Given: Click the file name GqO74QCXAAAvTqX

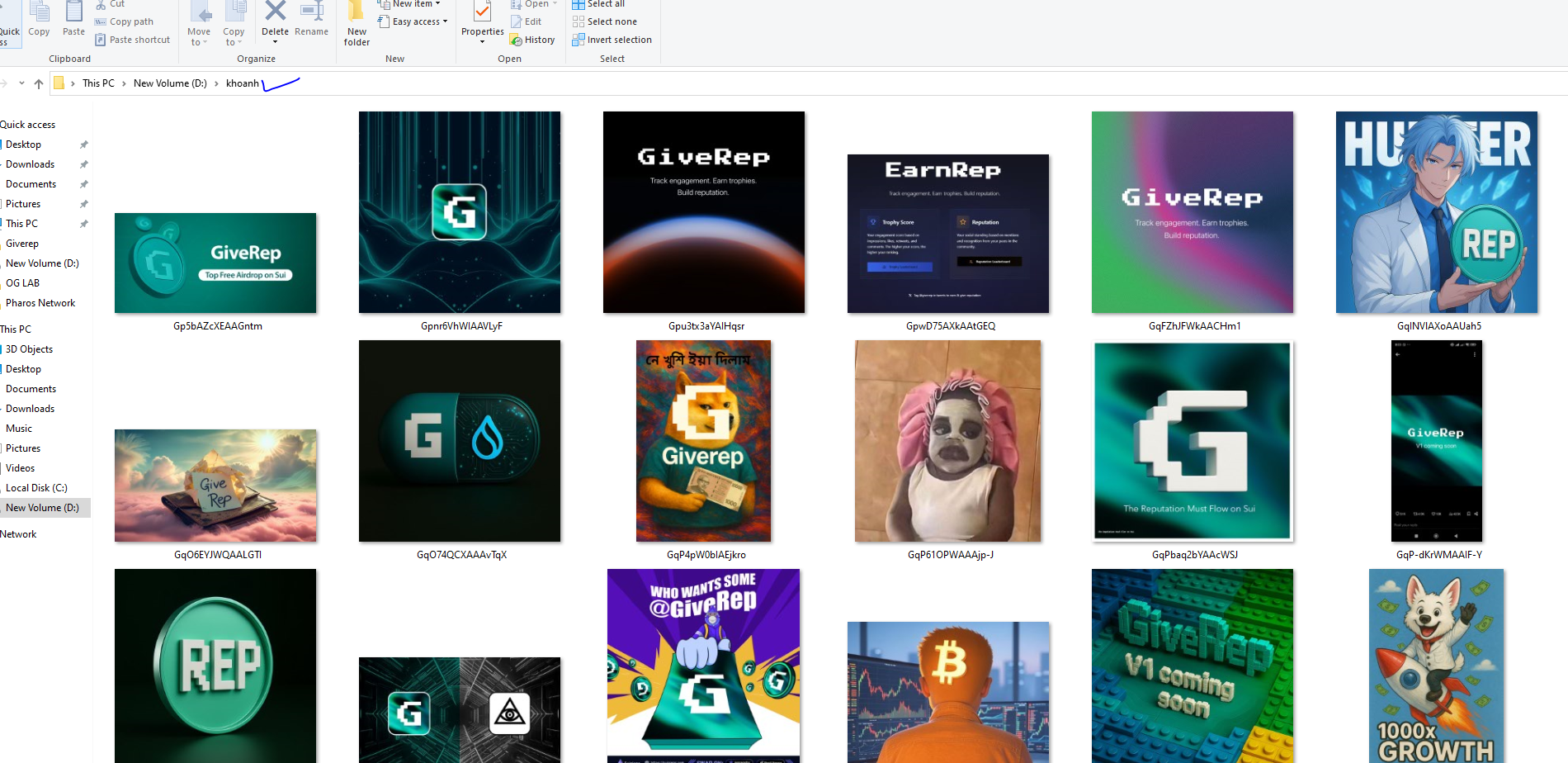Looking at the screenshot, I should 461,555.
